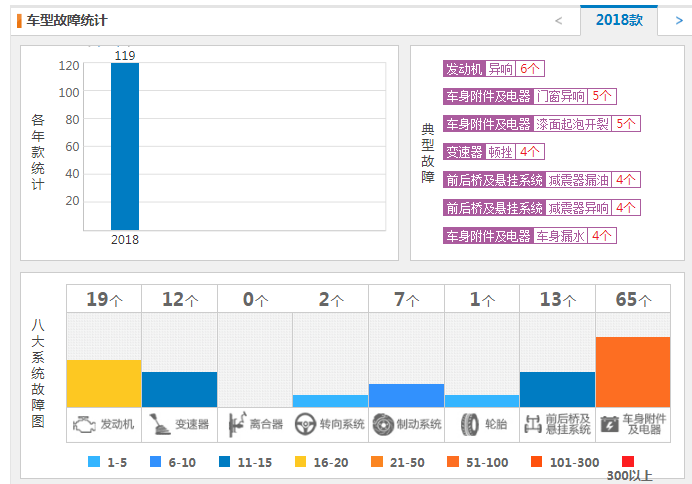Click the 6-10 legend color swatch
The image size is (692, 484).
(x=155, y=461)
